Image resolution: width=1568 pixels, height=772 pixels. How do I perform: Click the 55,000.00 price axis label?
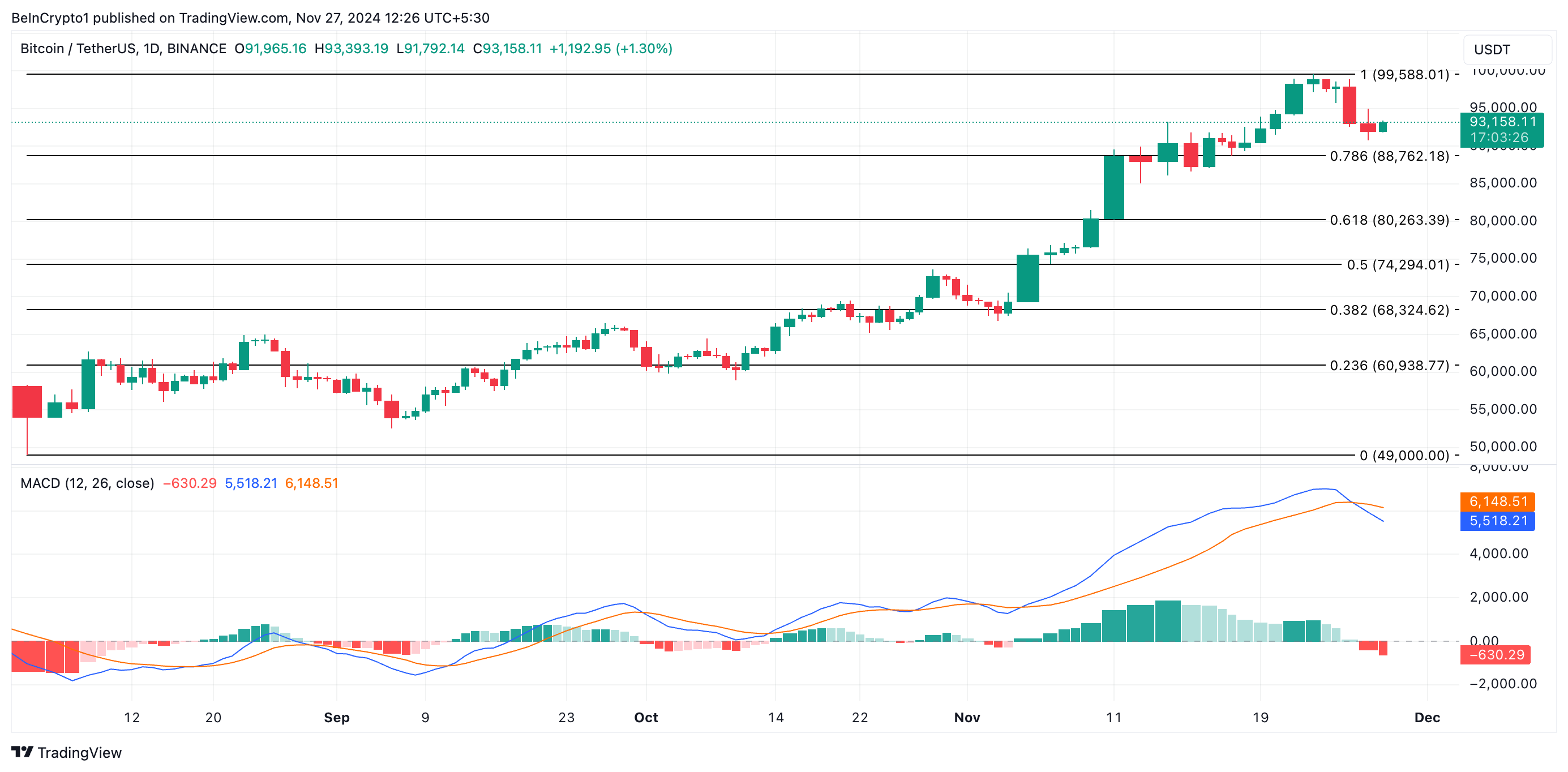[1503, 409]
